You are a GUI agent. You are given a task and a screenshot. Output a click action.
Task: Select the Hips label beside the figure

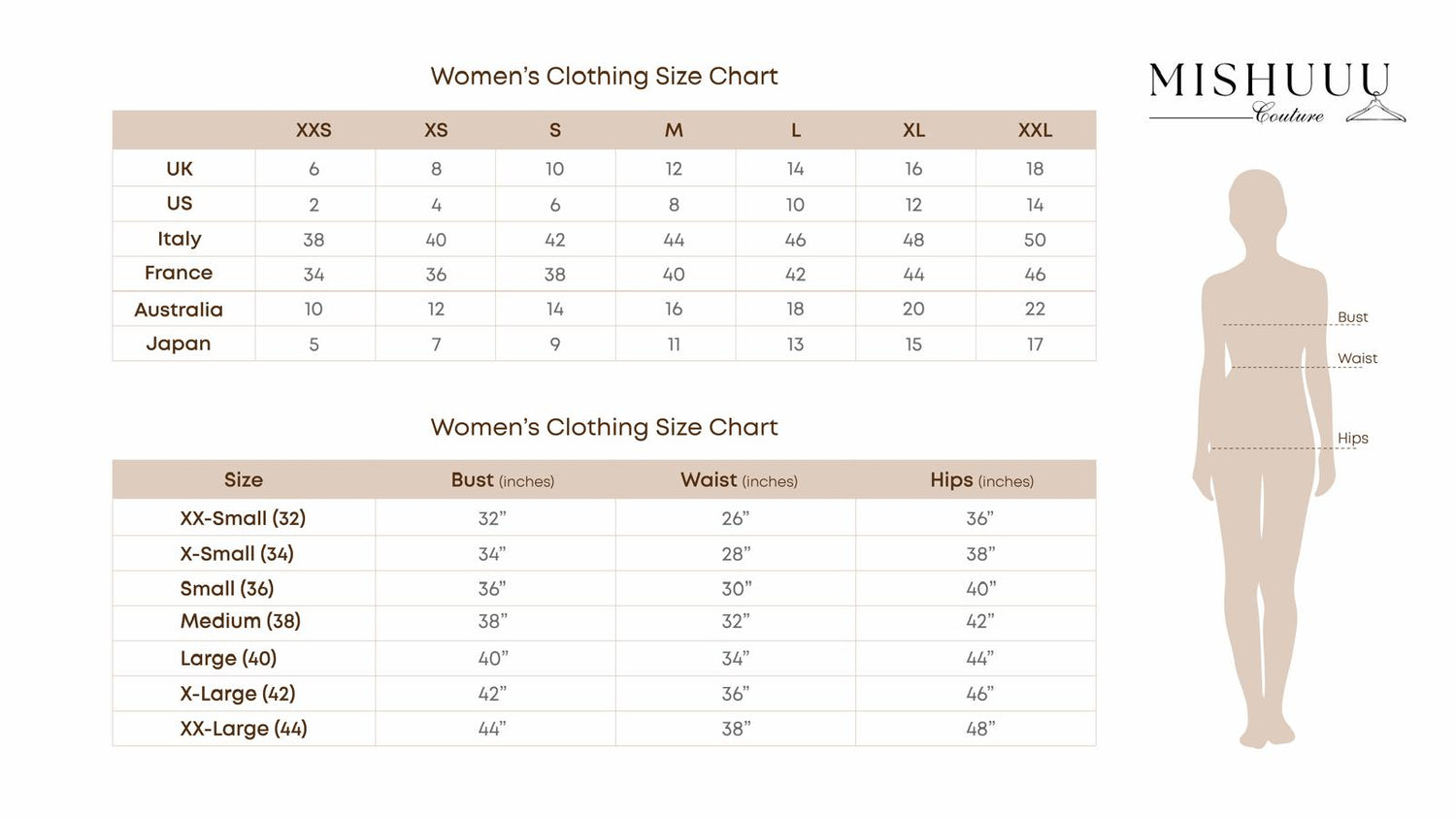pyautogui.click(x=1352, y=438)
